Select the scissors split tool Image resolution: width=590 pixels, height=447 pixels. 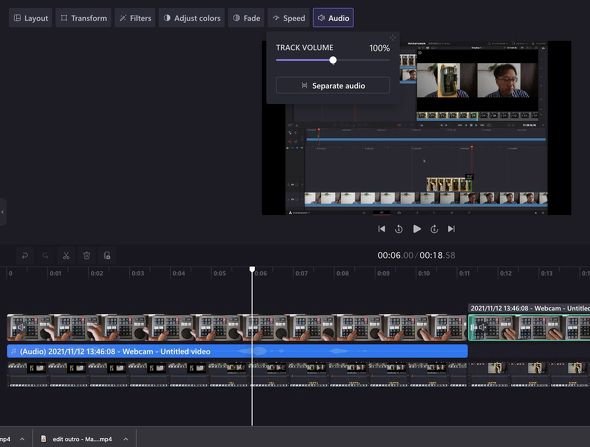tap(66, 256)
